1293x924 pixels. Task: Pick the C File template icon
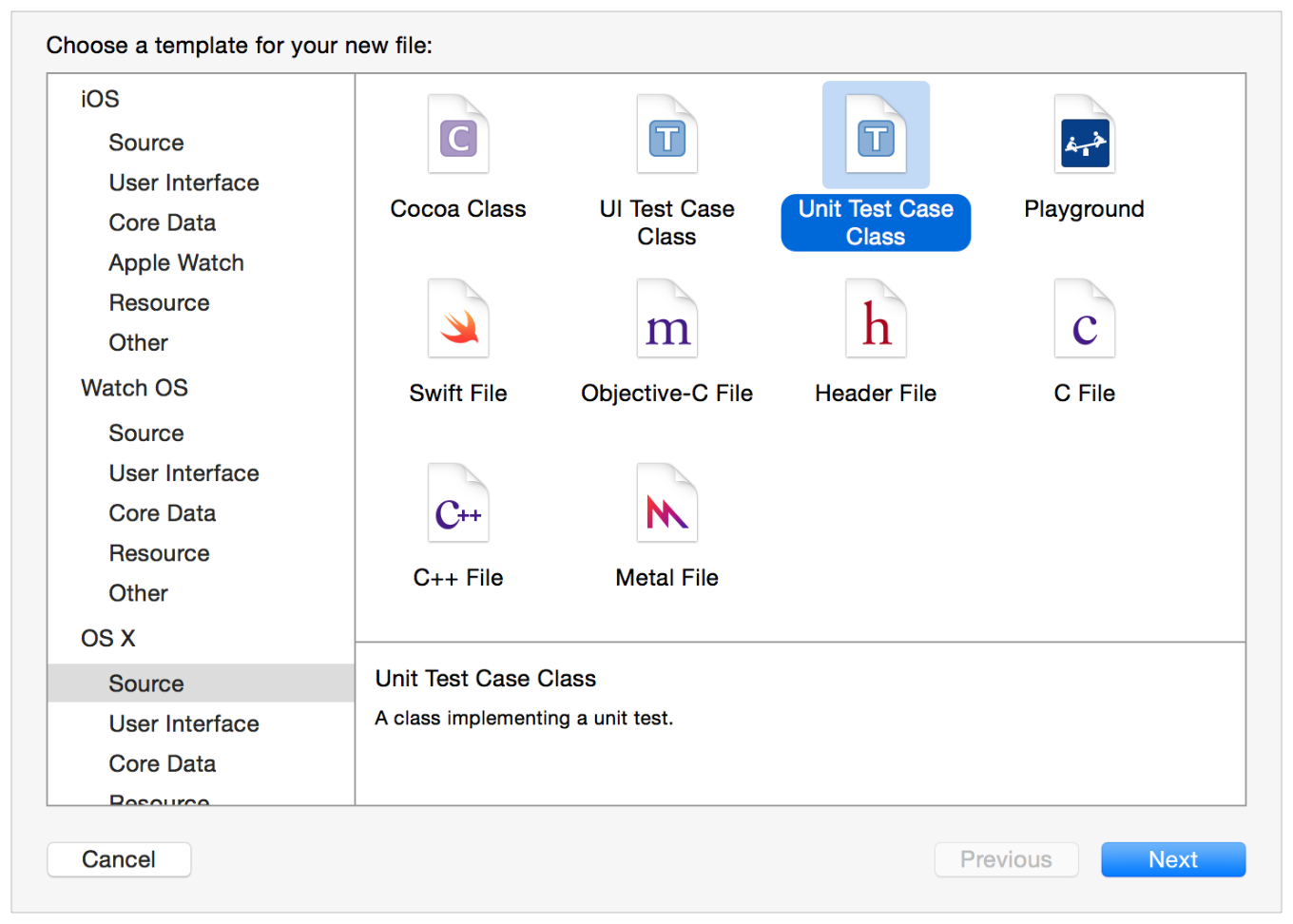coord(1084,319)
